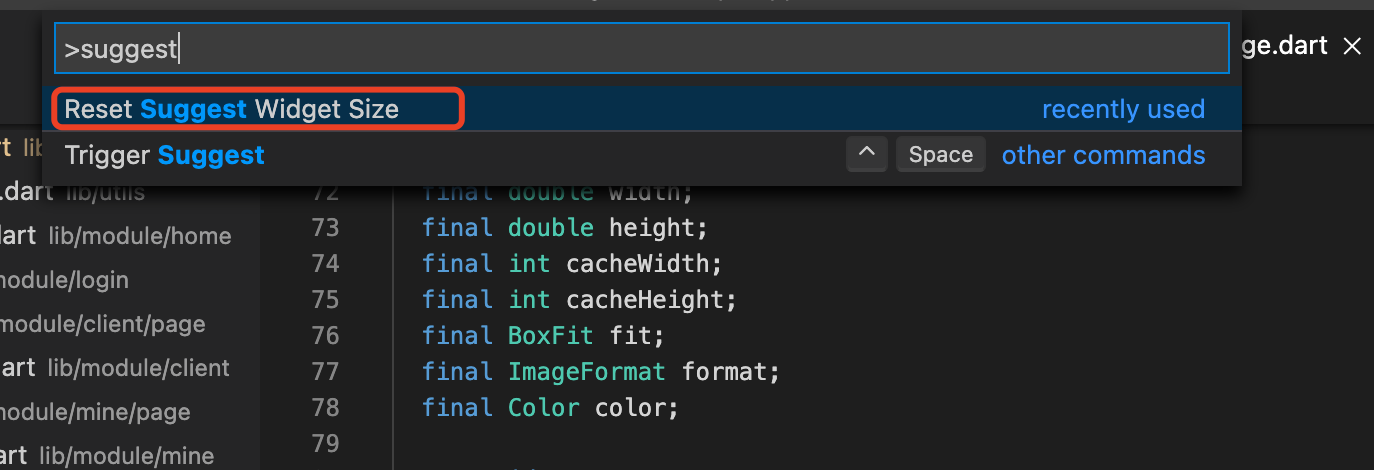Open the entry ending in module/mine/page
The height and width of the screenshot is (470, 1374).
click(95, 412)
